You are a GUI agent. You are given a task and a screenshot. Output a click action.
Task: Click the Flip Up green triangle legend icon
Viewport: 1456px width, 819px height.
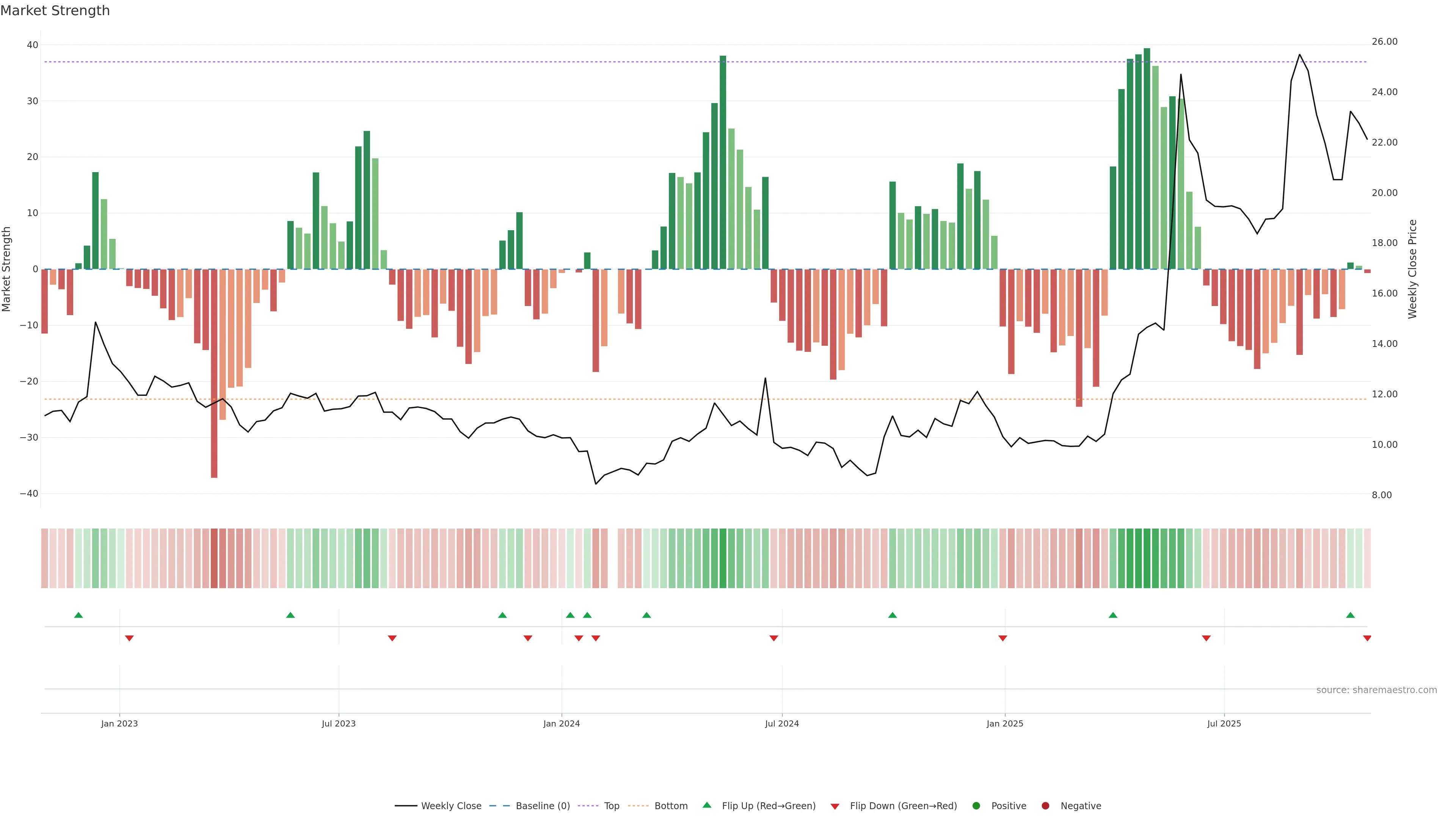coord(706,805)
